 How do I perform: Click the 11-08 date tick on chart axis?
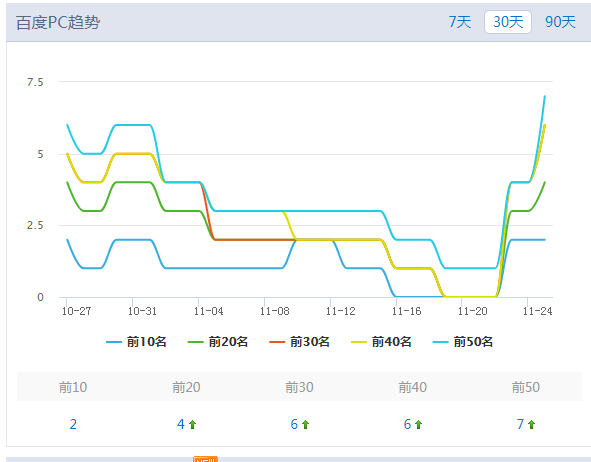click(274, 311)
